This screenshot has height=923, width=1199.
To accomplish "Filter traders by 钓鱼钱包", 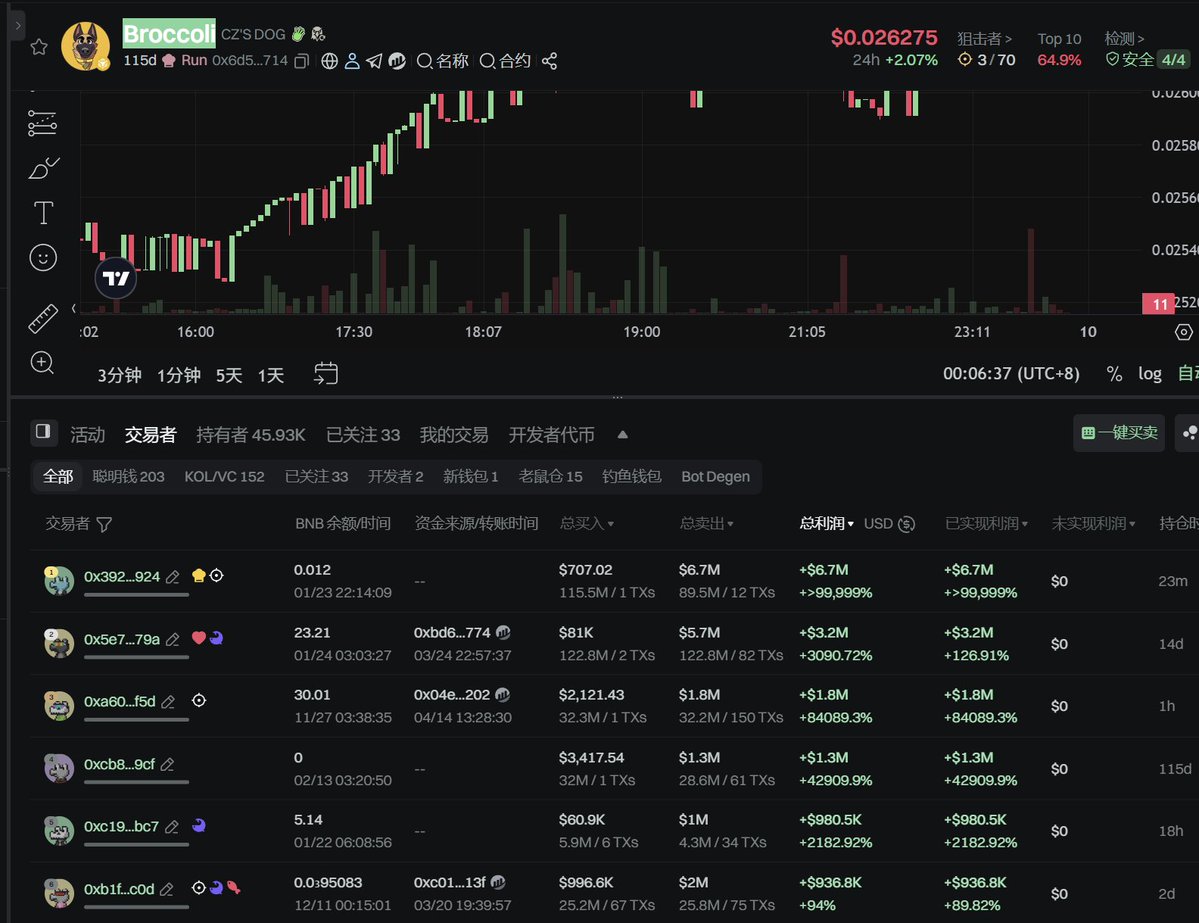I will tap(632, 476).
